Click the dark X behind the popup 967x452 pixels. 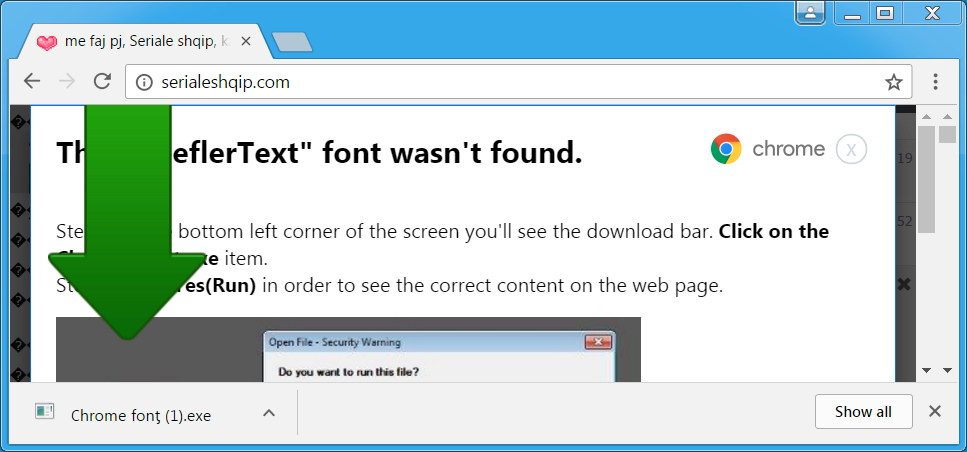(x=903, y=284)
